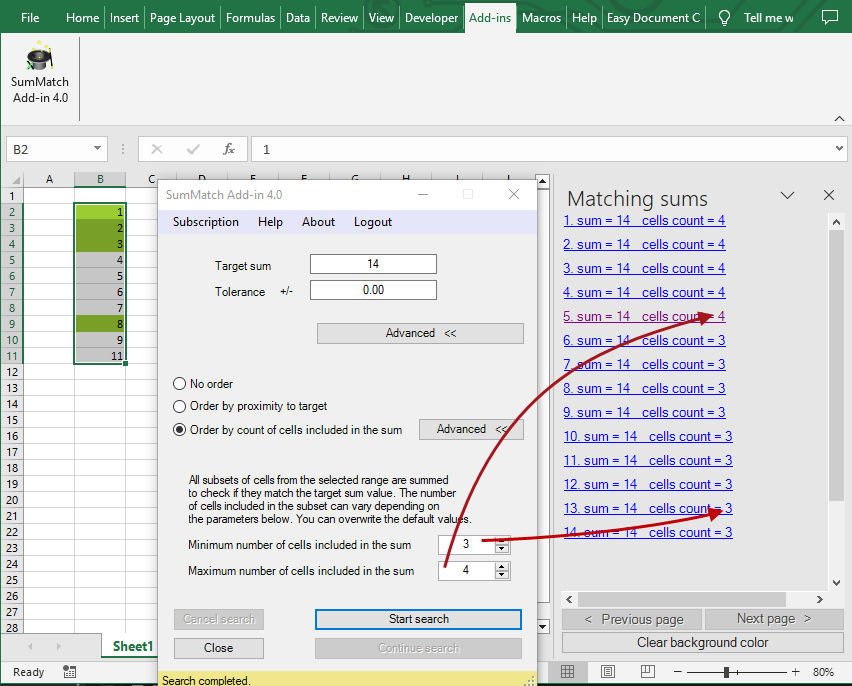
Task: Switch to the Developer ribbon tab
Action: point(431,17)
